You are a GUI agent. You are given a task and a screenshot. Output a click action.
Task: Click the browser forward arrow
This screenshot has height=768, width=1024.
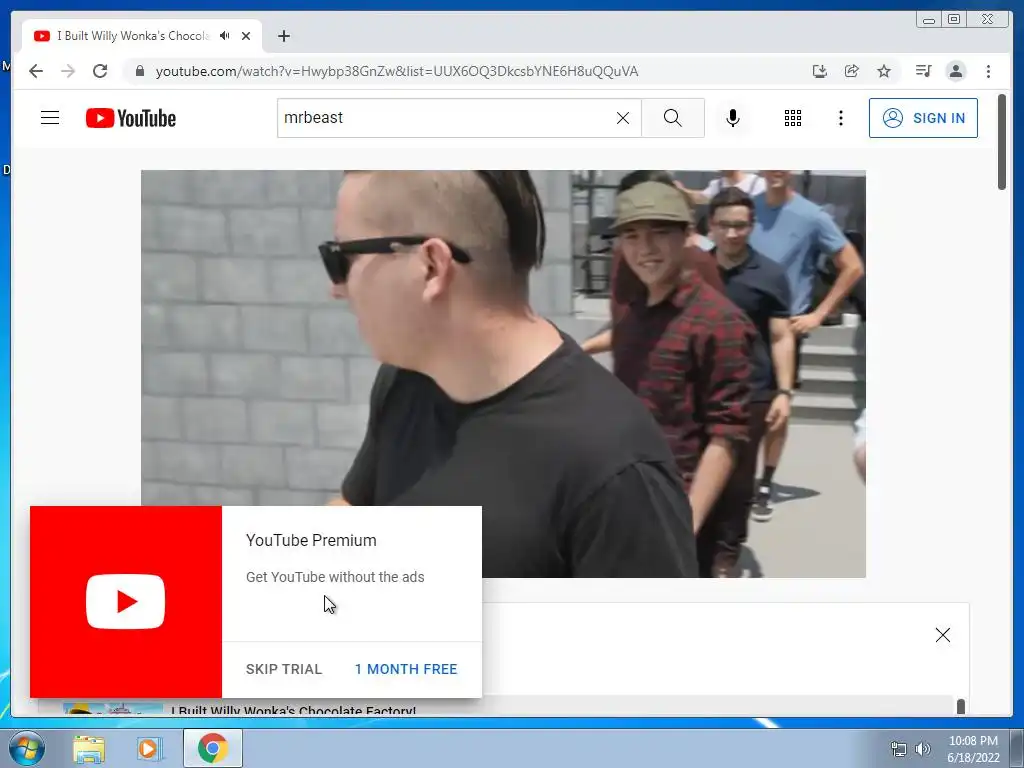pyautogui.click(x=68, y=71)
